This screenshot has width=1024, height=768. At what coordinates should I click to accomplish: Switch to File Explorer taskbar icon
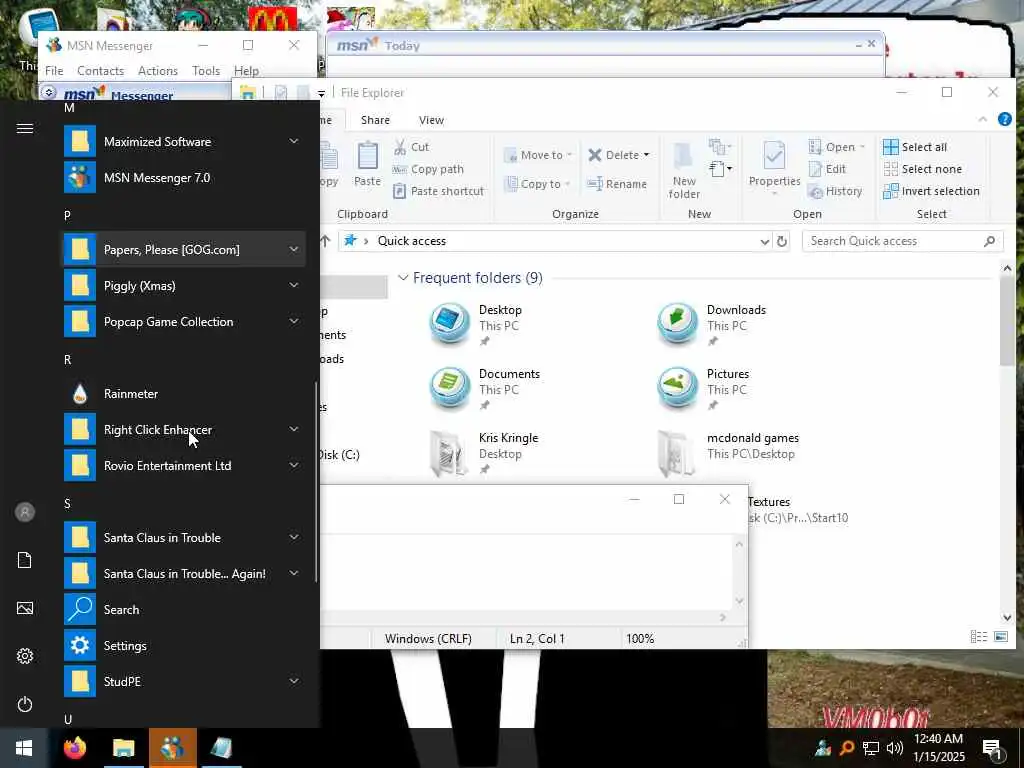[123, 748]
